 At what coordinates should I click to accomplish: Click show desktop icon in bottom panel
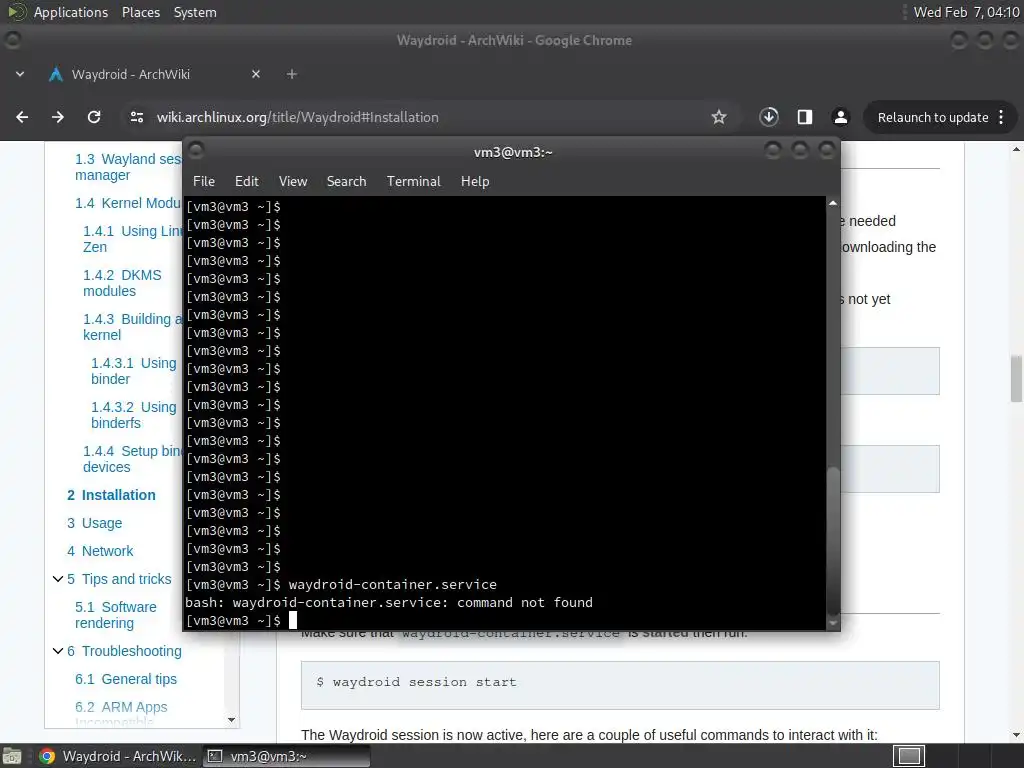click(x=12, y=756)
